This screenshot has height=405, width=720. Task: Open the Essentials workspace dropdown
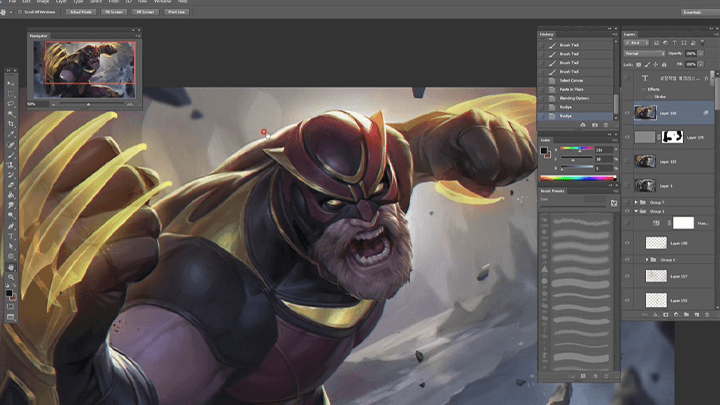click(x=699, y=12)
